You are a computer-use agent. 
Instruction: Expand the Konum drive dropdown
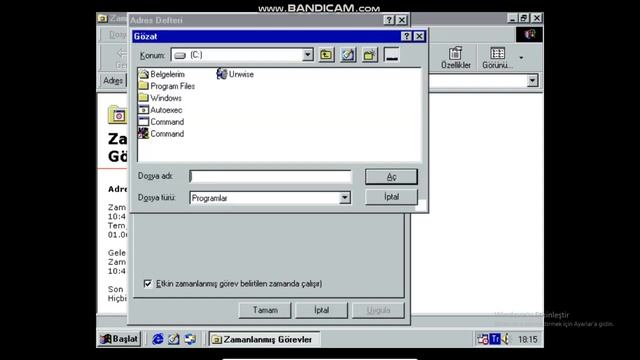coord(308,55)
